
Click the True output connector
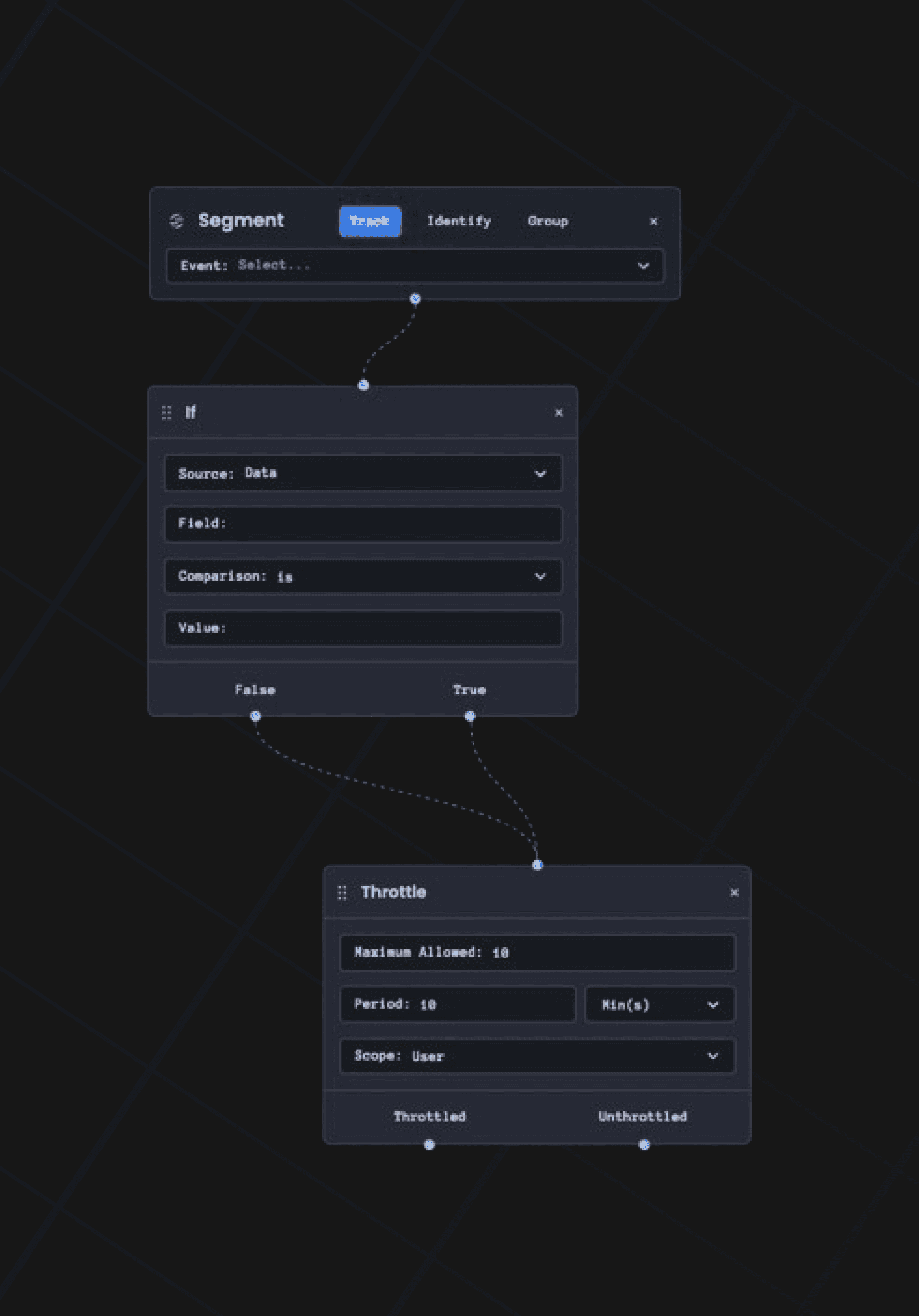pos(471,716)
